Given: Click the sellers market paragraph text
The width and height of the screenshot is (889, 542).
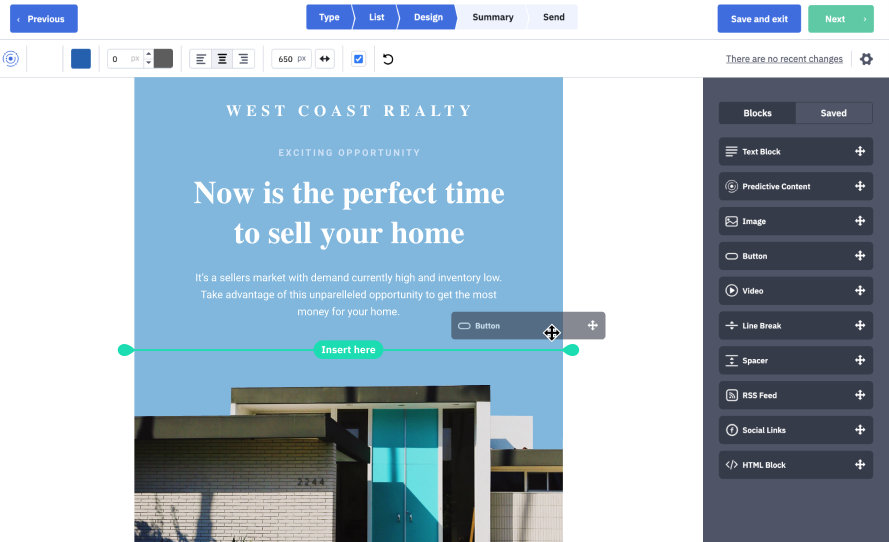Looking at the screenshot, I should coord(348,294).
